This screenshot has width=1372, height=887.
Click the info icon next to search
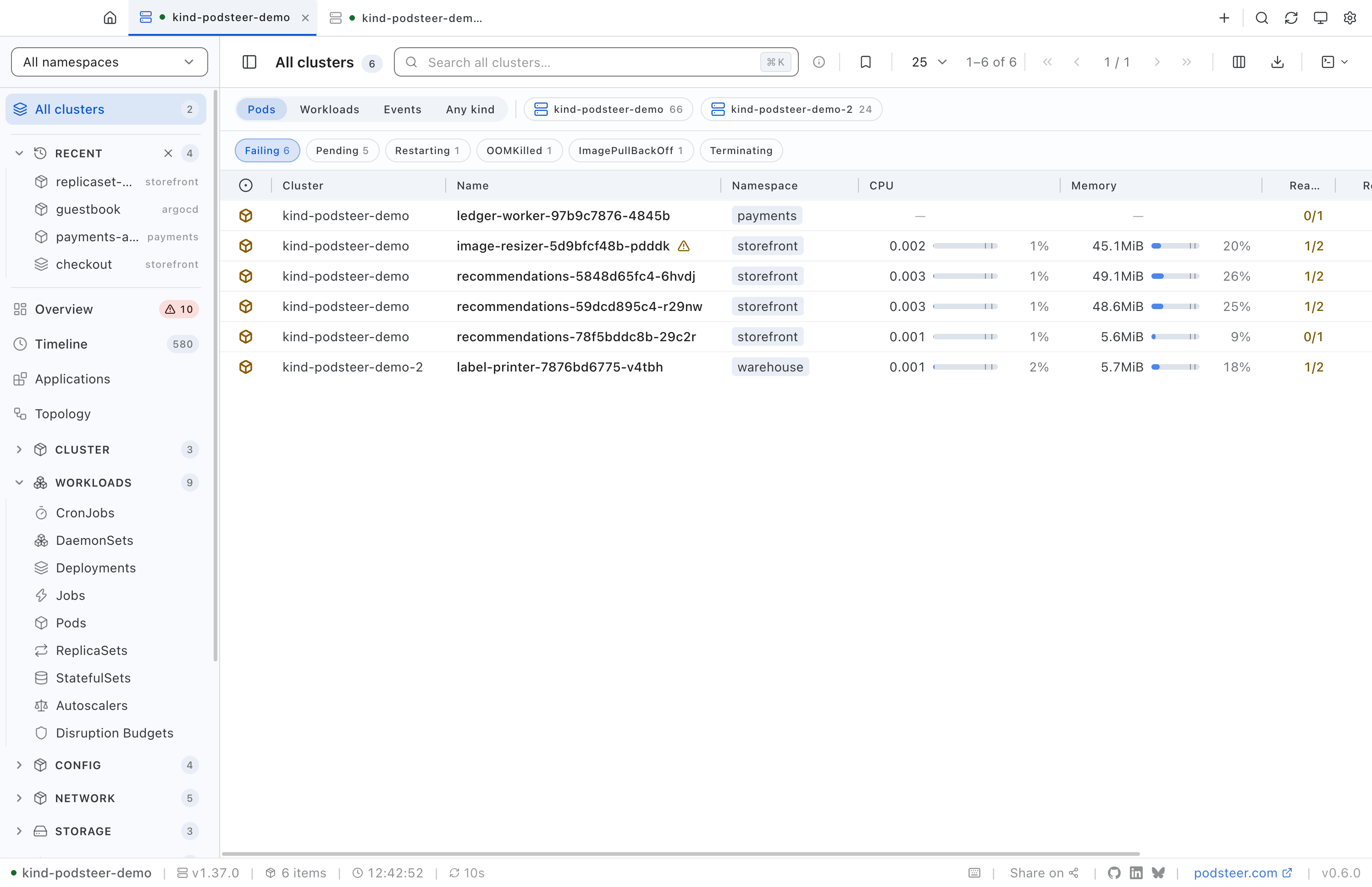819,62
